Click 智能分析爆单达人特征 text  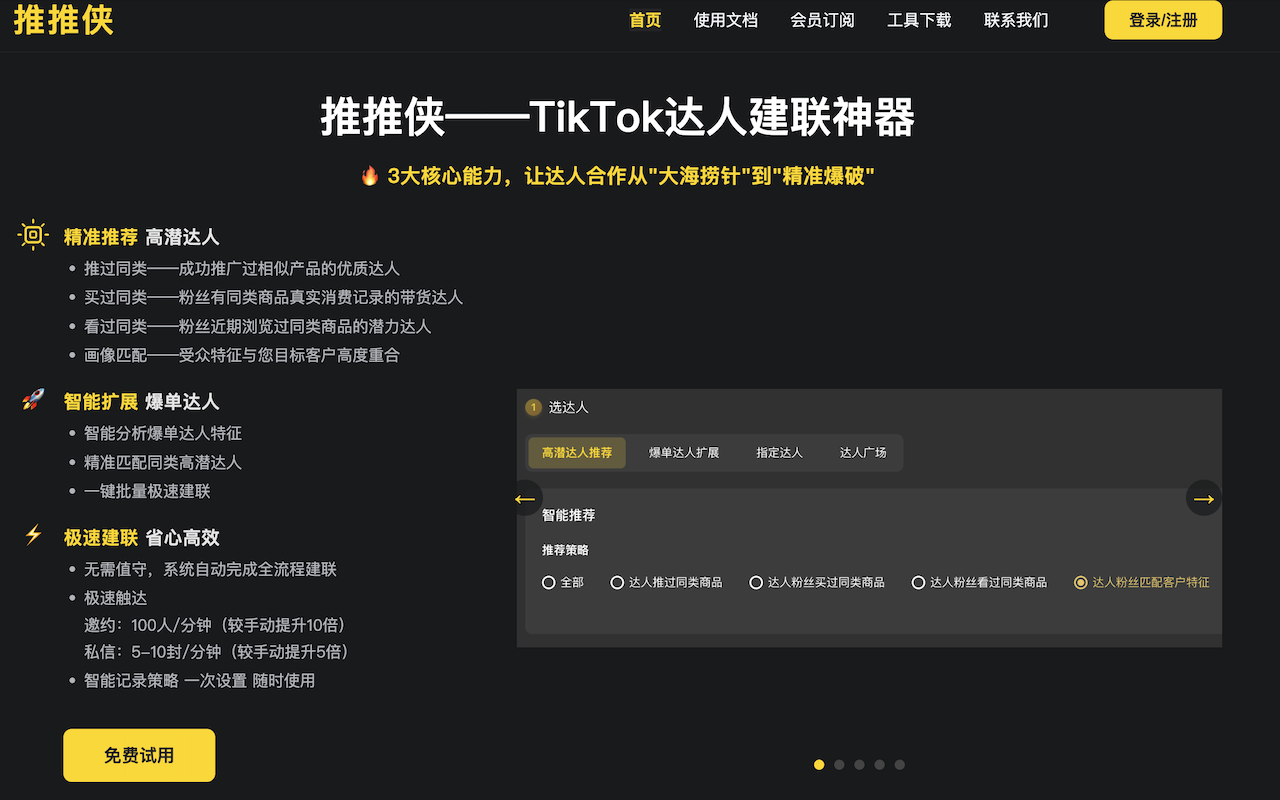(163, 434)
